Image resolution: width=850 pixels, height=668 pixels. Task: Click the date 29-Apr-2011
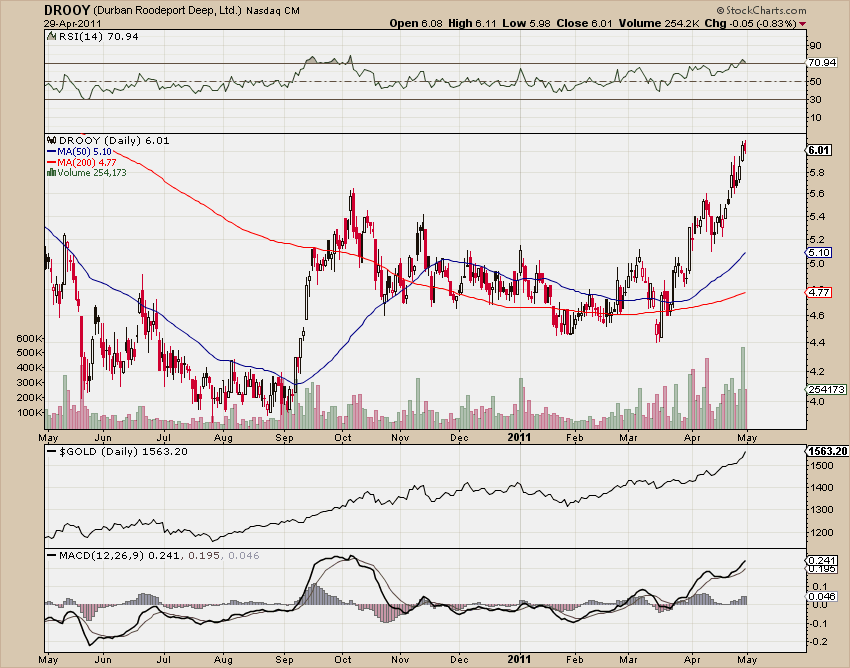pos(72,24)
